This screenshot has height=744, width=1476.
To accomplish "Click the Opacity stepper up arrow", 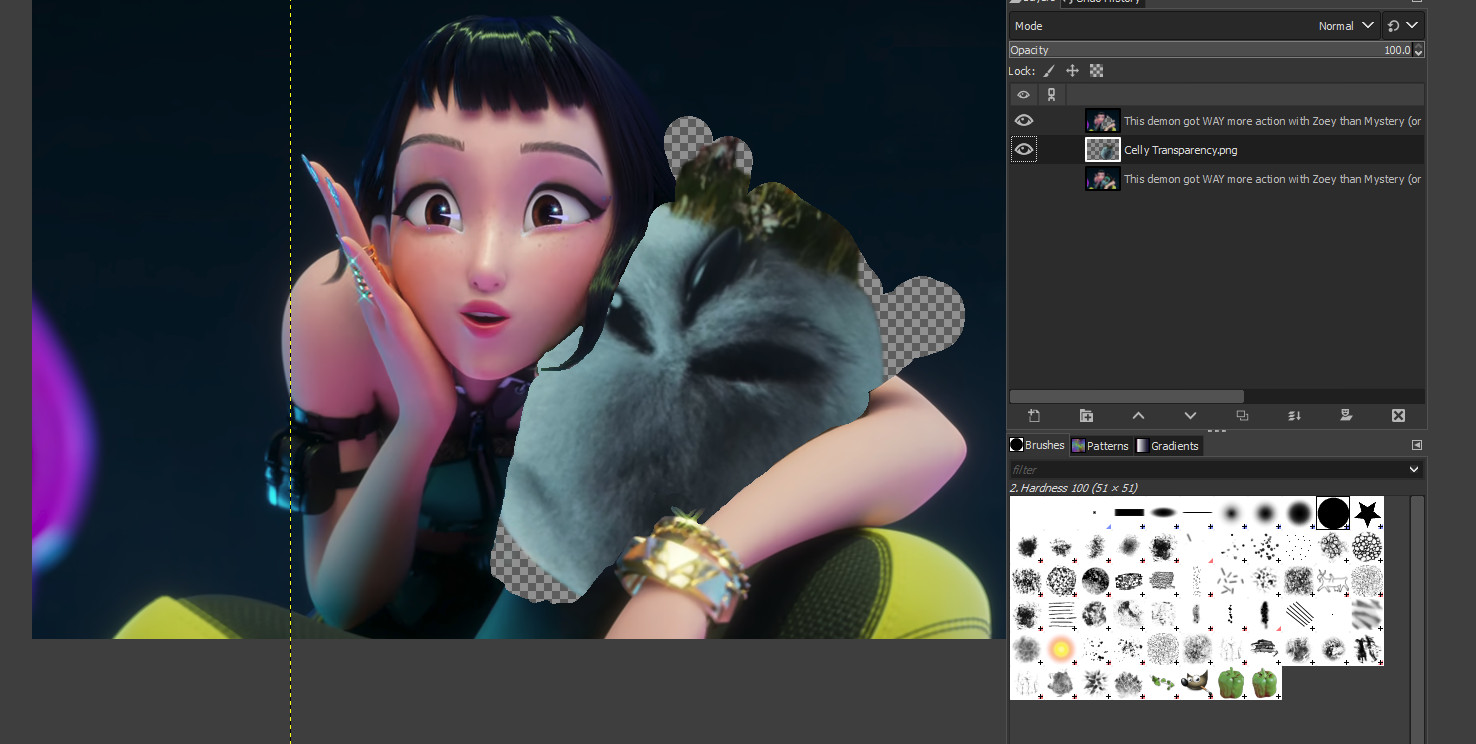I will pos(1419,46).
